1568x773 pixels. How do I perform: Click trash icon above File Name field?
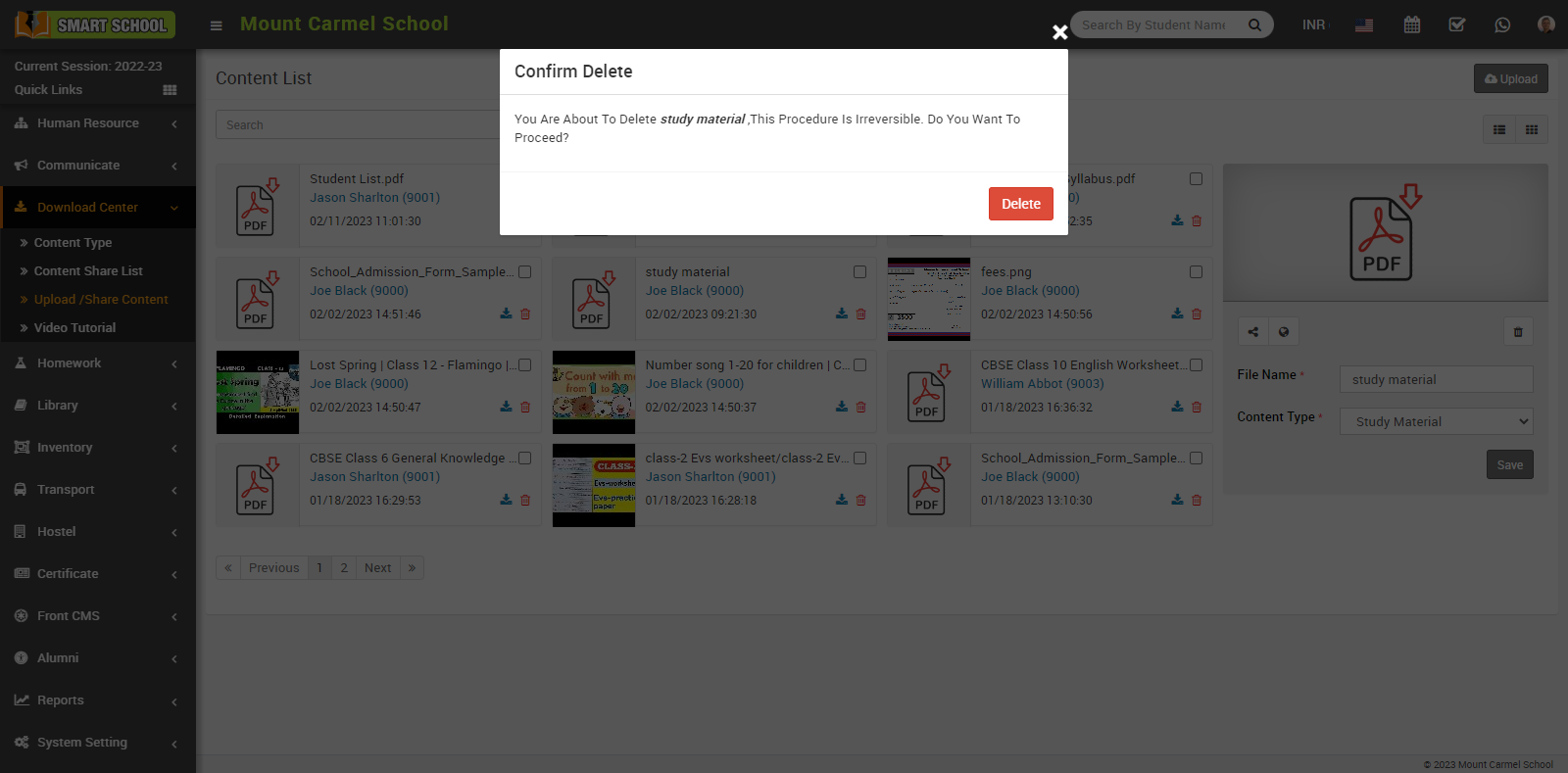coord(1517,332)
